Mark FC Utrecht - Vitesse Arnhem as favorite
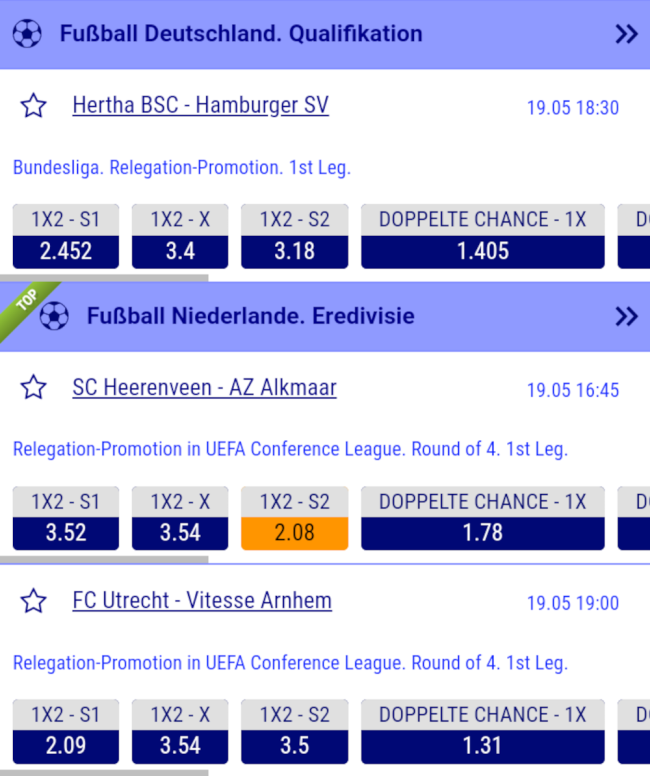Viewport: 650px width, 776px height. click(x=34, y=601)
